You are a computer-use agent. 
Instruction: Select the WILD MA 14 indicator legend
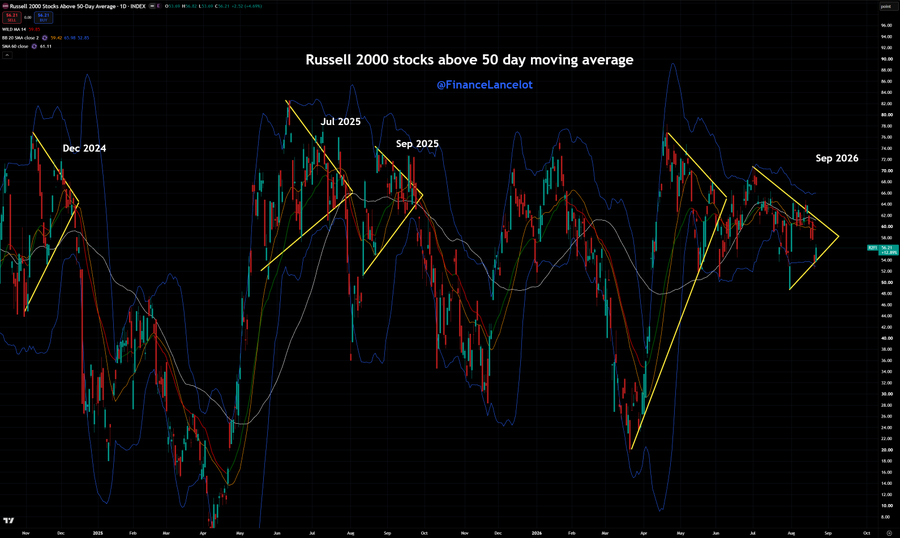coord(14,29)
